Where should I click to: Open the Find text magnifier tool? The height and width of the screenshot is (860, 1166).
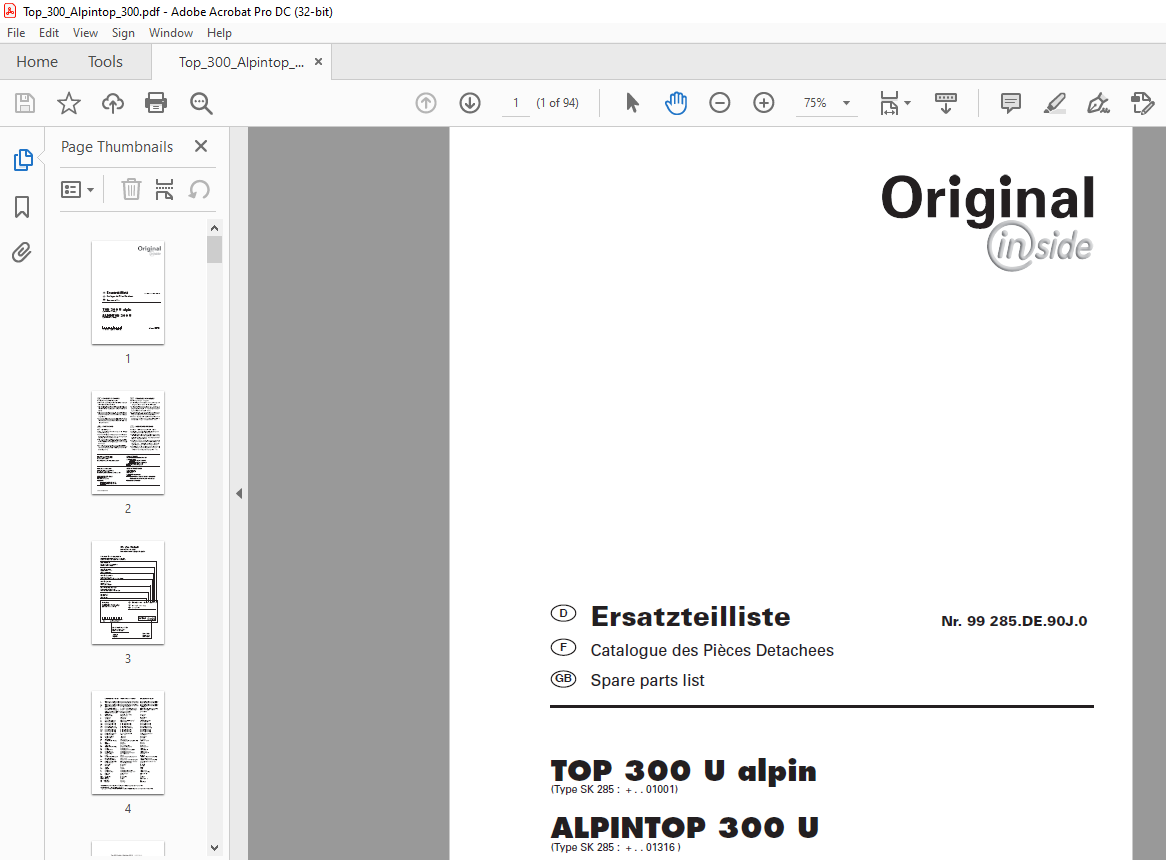(201, 103)
